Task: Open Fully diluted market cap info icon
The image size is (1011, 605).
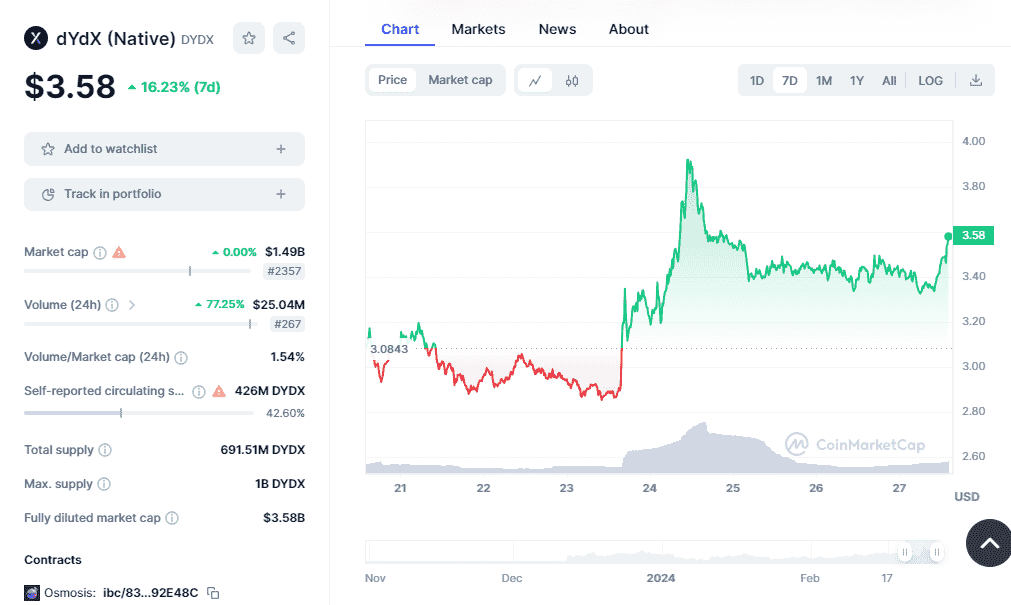Action: coord(172,517)
